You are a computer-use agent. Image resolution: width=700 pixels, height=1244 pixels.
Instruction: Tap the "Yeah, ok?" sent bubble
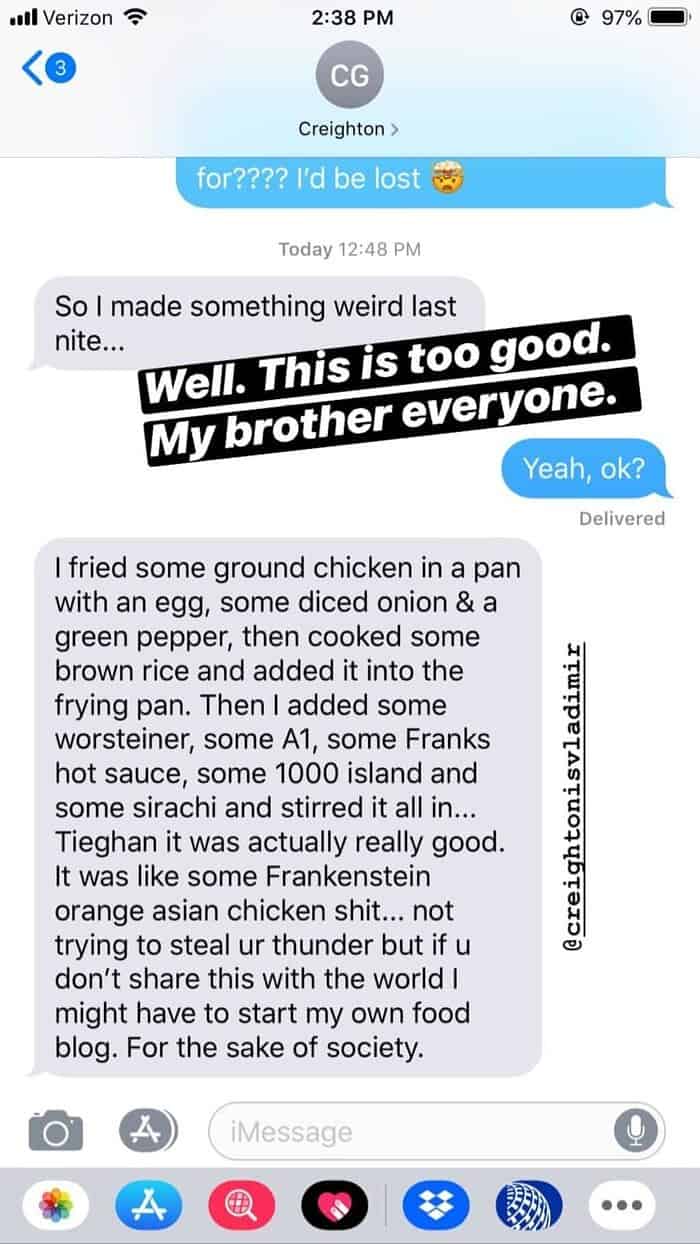tap(583, 469)
